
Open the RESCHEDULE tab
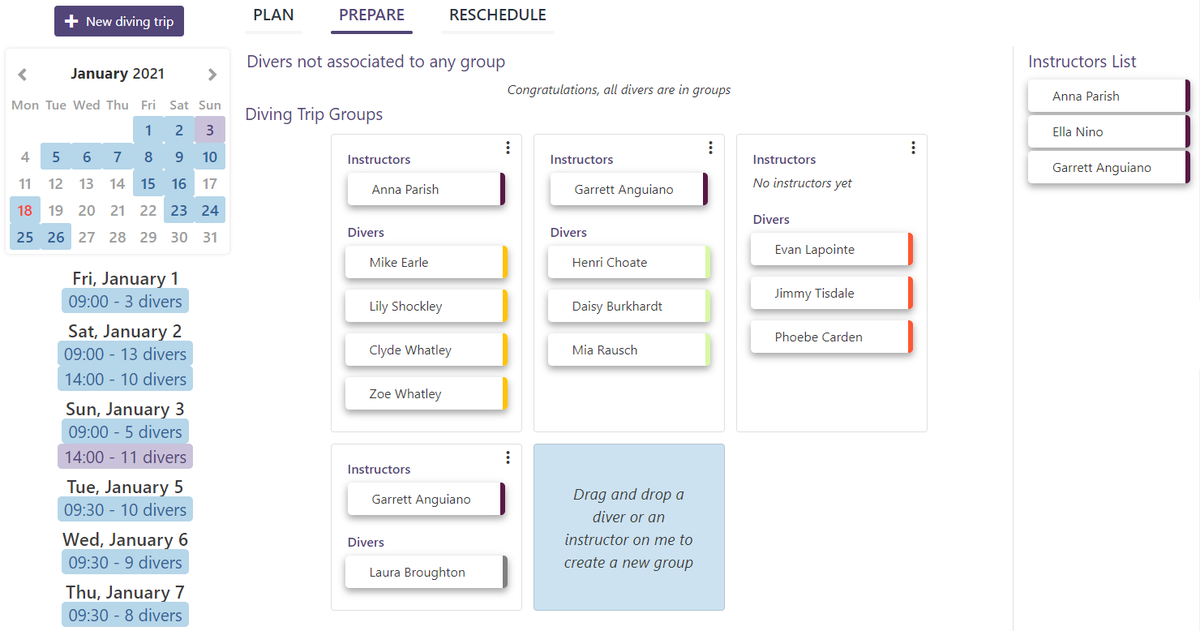coord(498,15)
